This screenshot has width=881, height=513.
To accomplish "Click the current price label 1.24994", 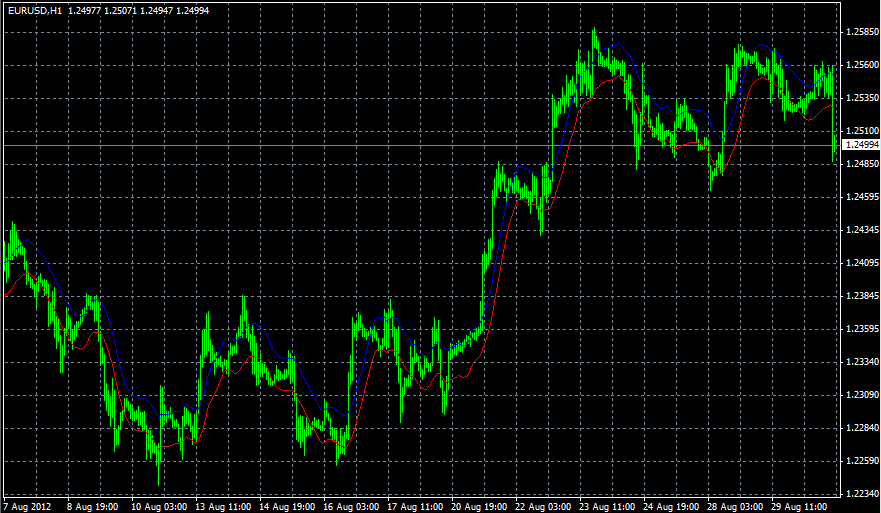I will tap(862, 145).
